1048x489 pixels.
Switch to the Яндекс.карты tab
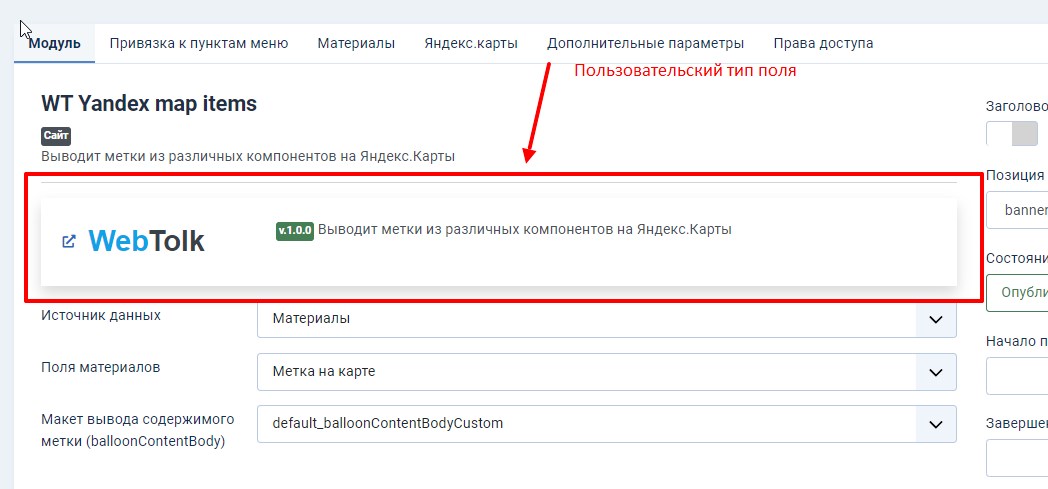pos(471,43)
